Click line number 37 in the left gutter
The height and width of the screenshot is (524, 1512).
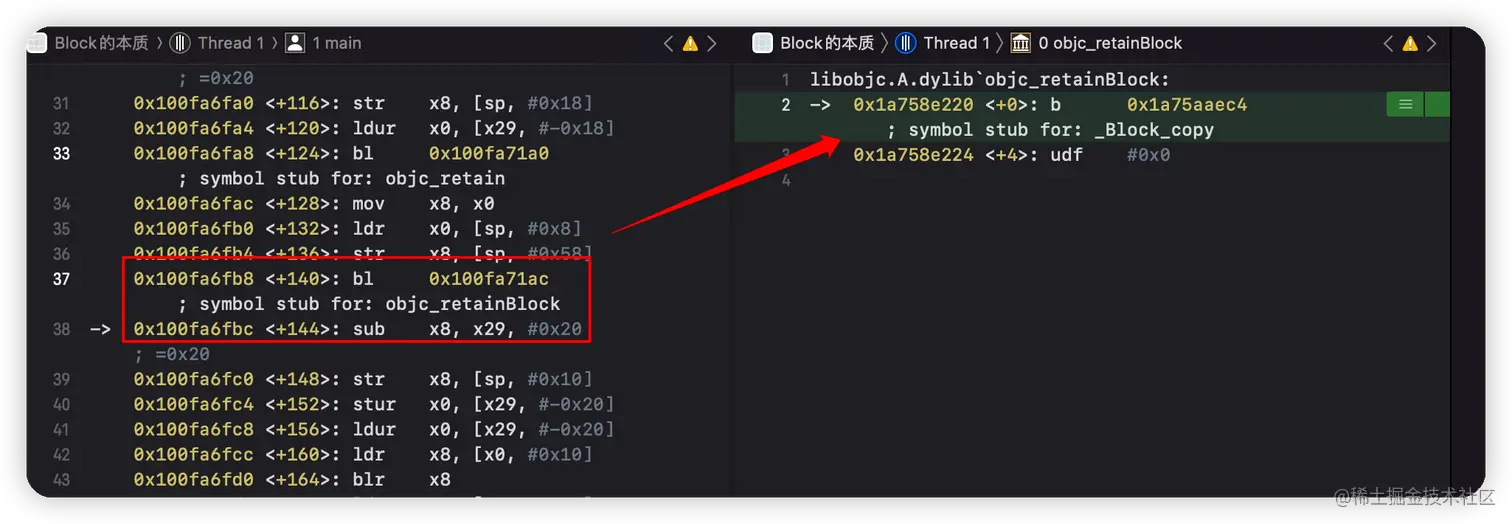[61, 279]
